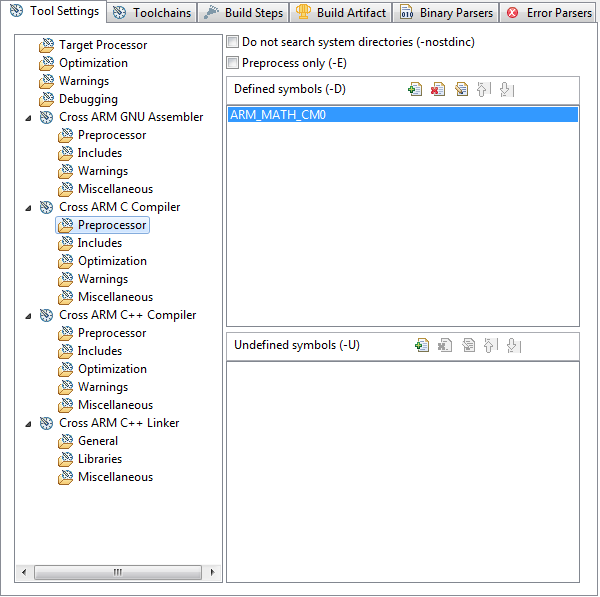Screen dimensions: 600x597
Task: Open C Compiler Includes settings
Action: click(90, 243)
